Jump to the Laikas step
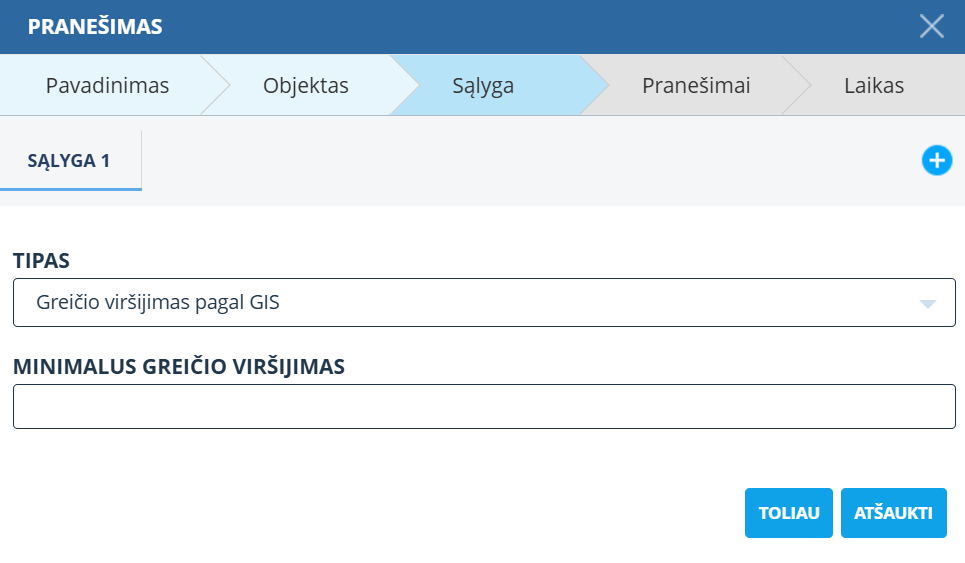 click(872, 86)
